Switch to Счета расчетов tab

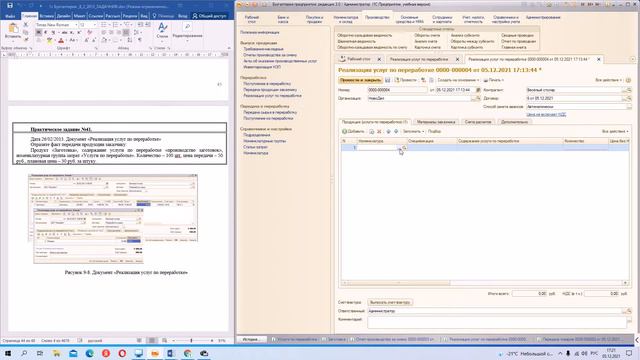pos(478,122)
